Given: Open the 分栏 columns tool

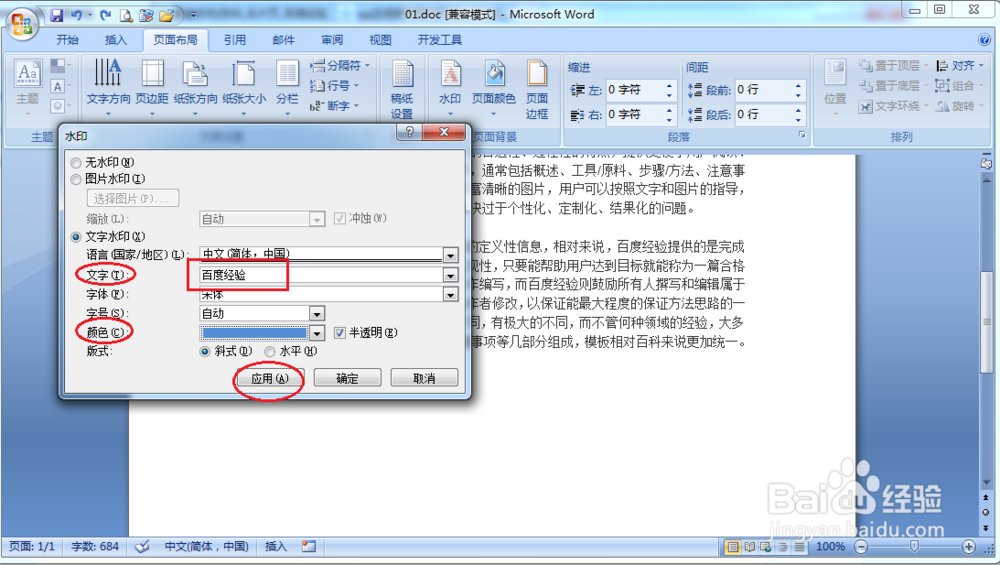Looking at the screenshot, I should pyautogui.click(x=287, y=87).
